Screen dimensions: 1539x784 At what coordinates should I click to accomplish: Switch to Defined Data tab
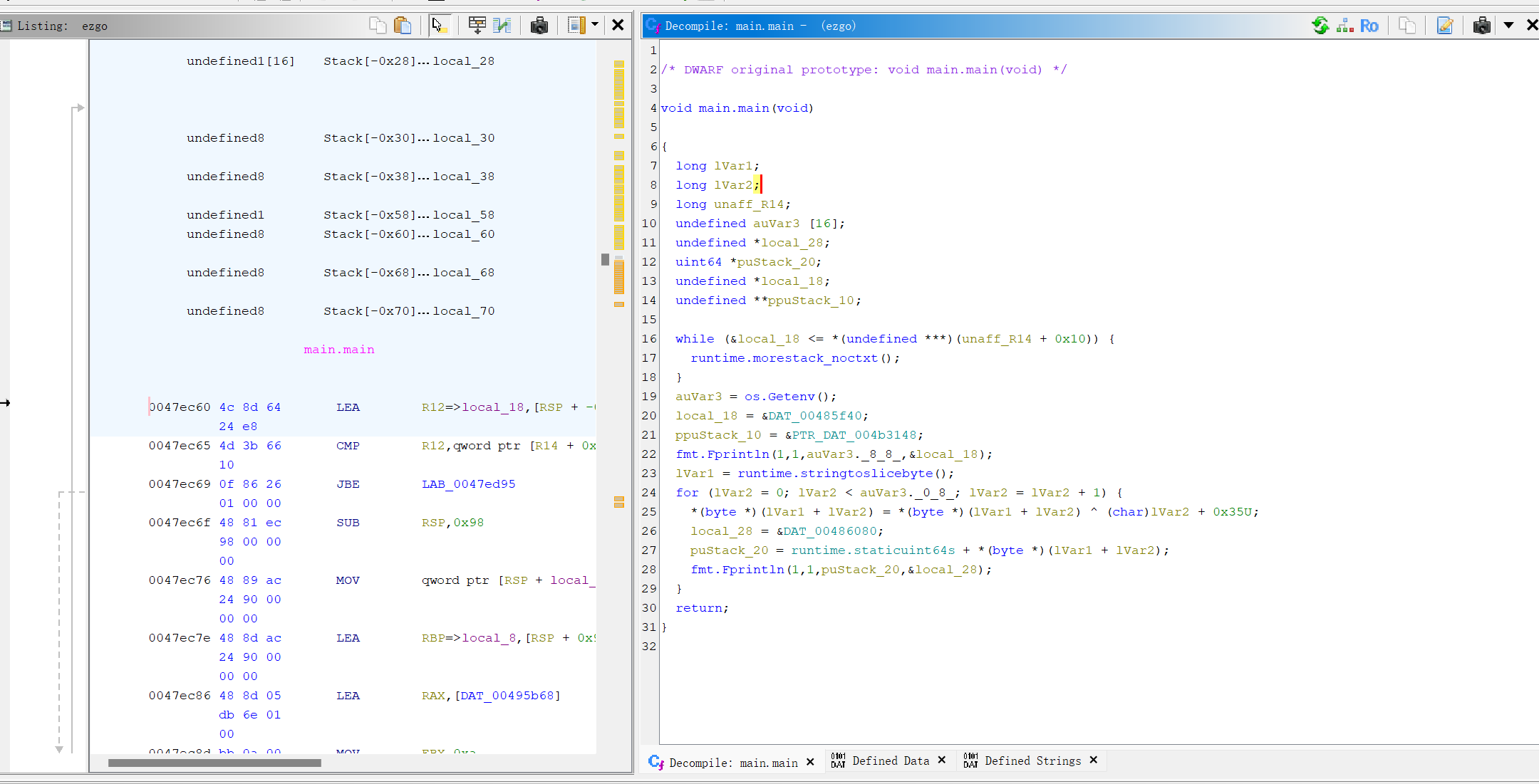[x=891, y=761]
